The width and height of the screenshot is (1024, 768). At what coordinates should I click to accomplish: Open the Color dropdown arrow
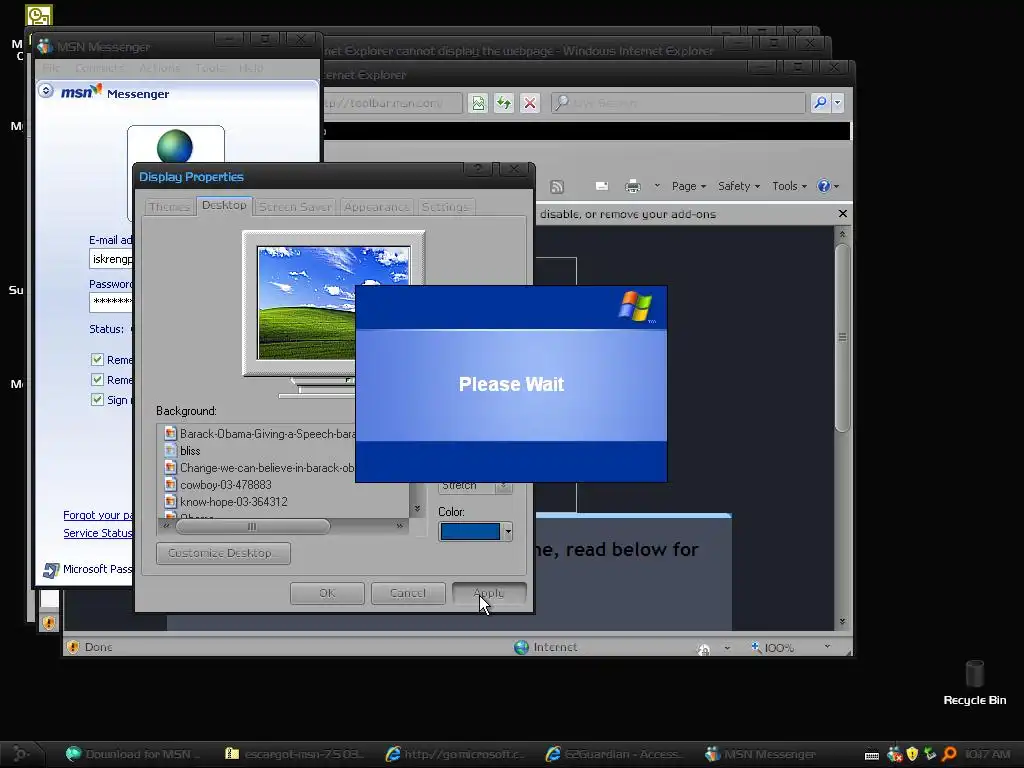click(507, 532)
